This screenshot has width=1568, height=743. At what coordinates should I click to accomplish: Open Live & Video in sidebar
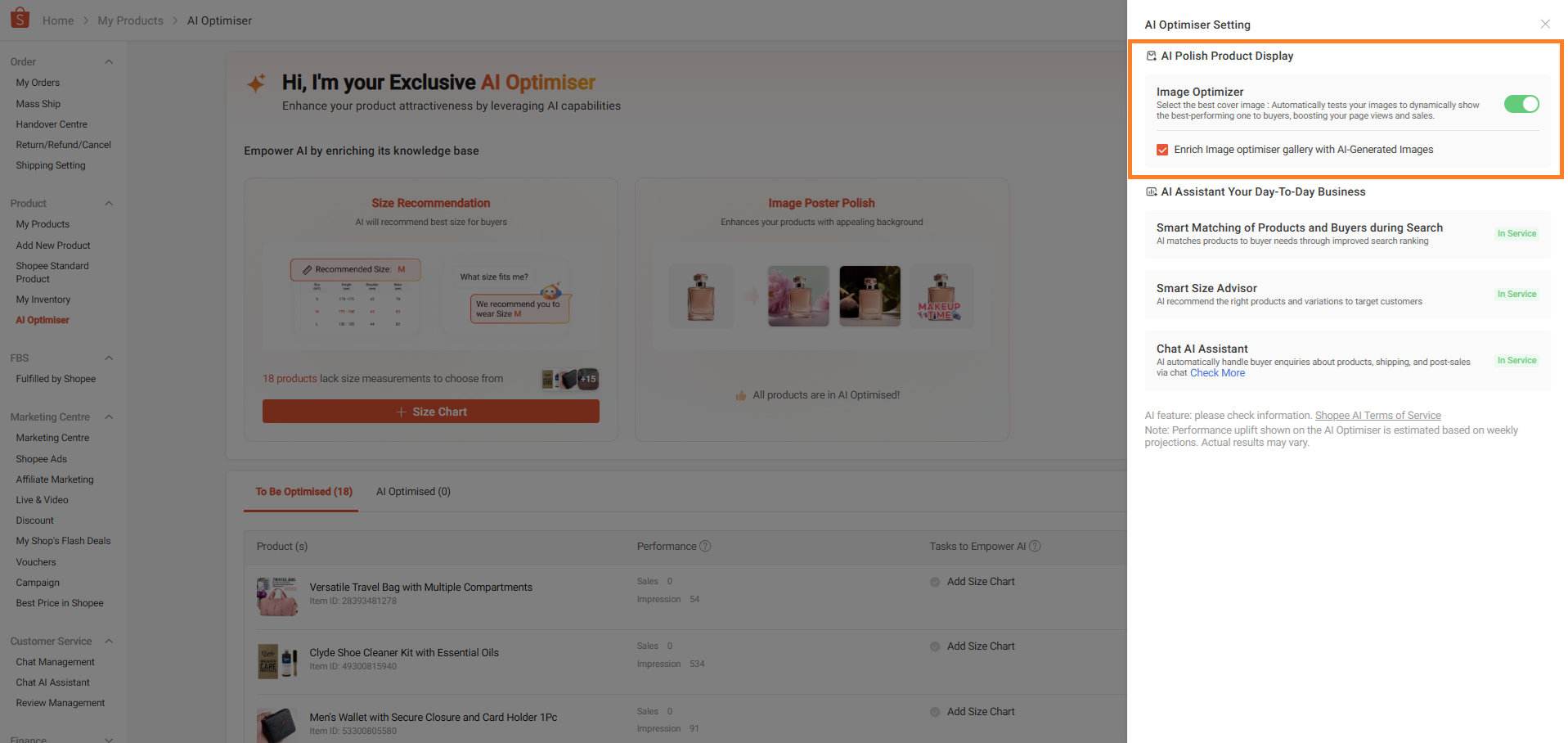pyautogui.click(x=43, y=500)
